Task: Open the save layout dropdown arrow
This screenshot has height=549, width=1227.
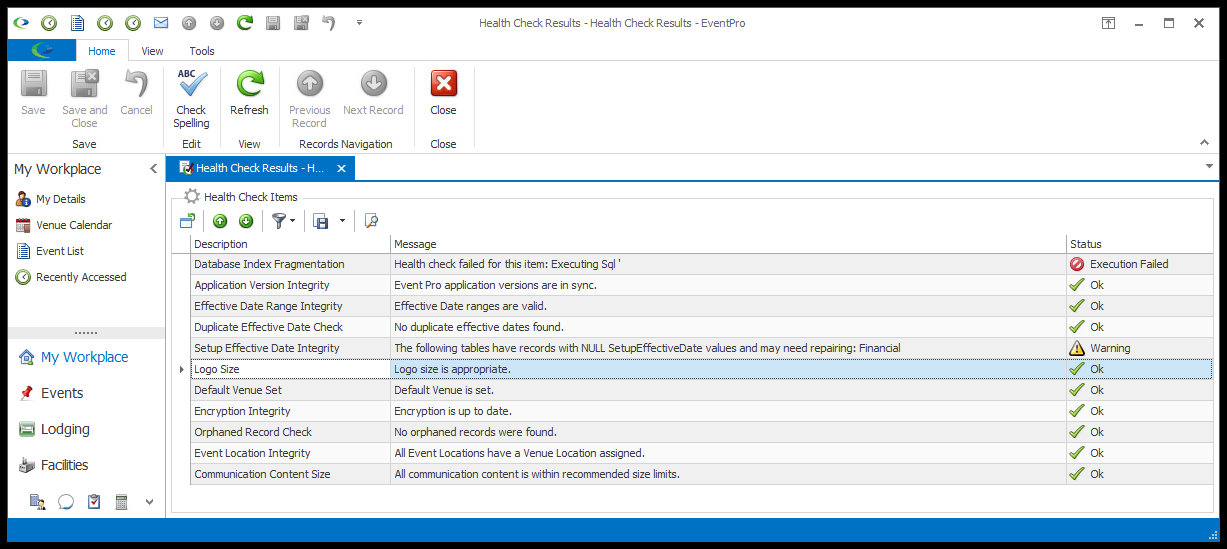Action: 343,221
